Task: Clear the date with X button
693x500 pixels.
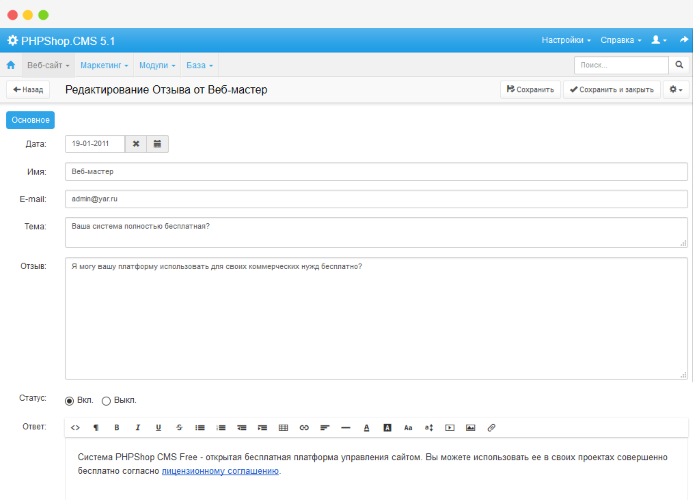Action: click(136, 144)
